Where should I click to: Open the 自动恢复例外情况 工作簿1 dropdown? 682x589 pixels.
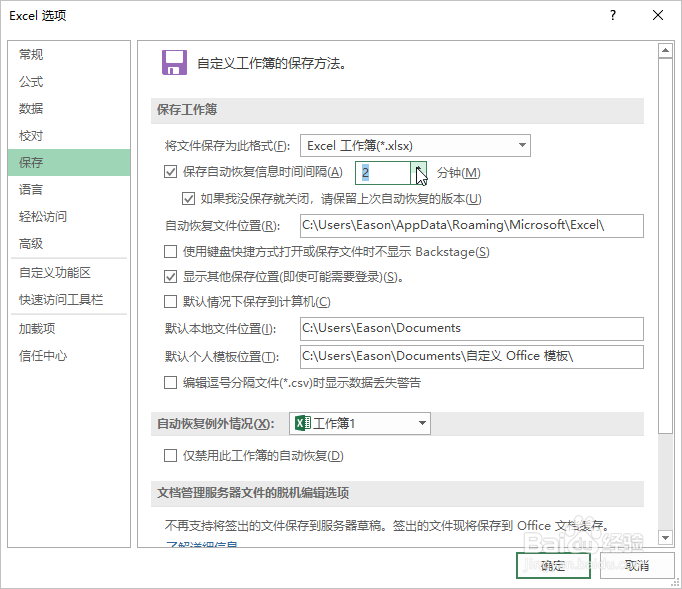(360, 423)
